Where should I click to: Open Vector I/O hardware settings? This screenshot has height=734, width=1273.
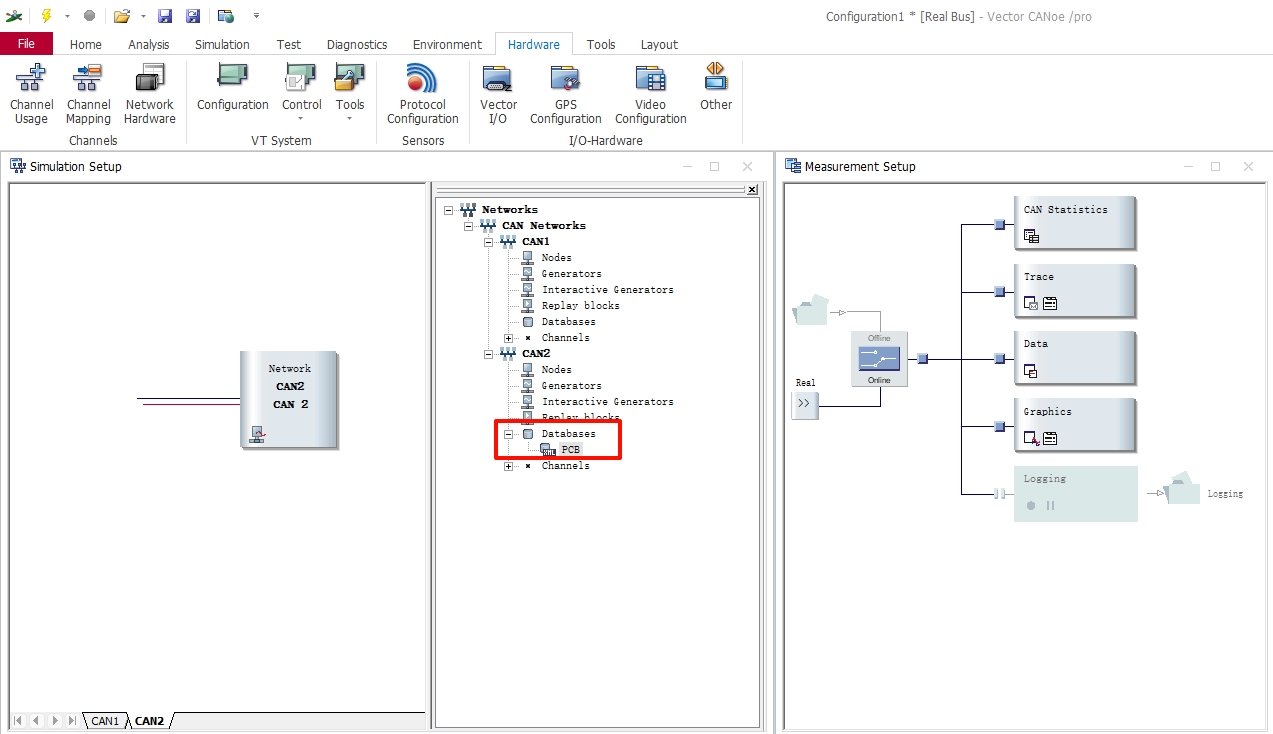click(x=498, y=93)
